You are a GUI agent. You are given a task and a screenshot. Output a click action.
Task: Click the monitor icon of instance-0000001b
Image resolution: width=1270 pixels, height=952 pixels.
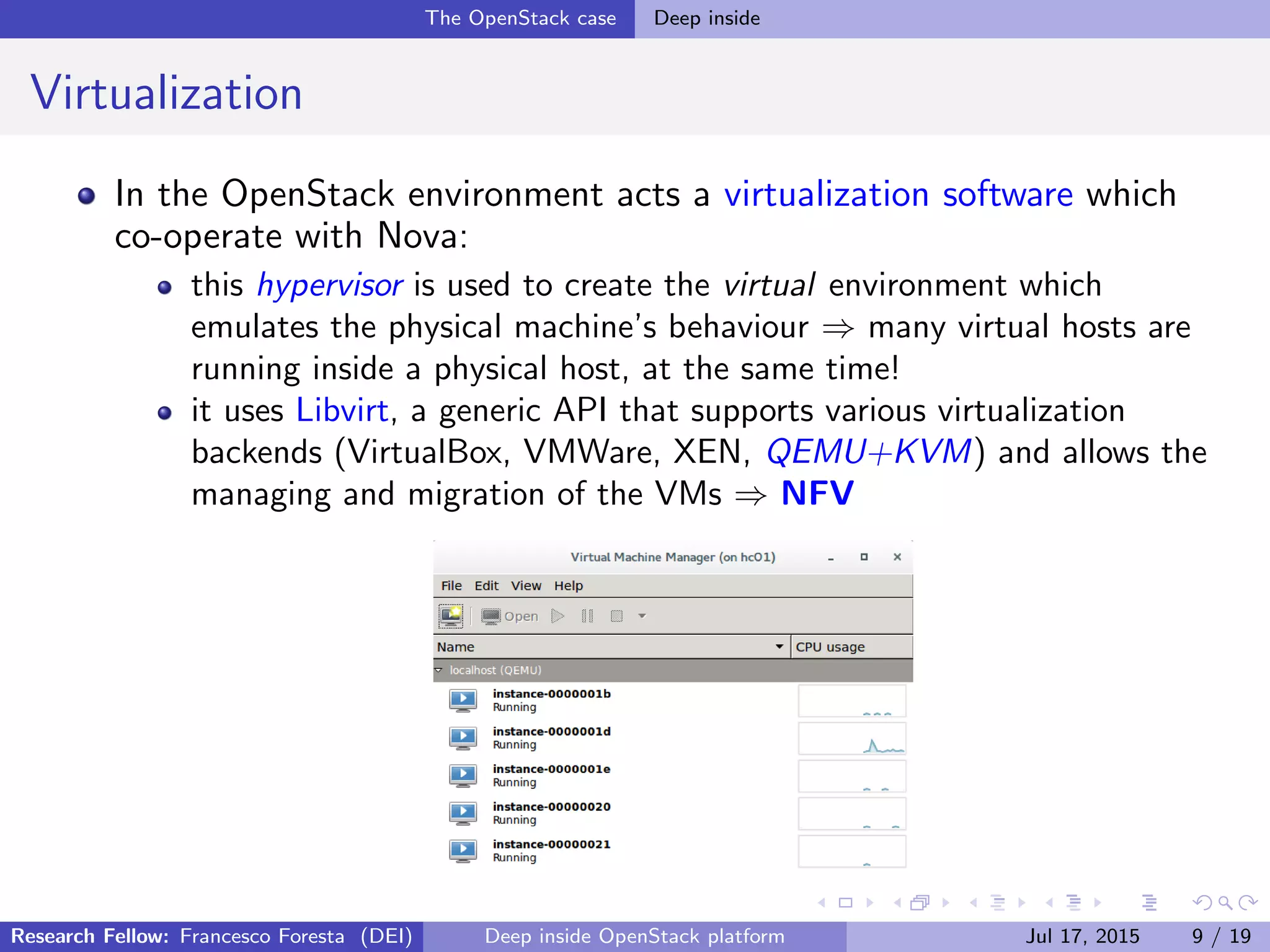[463, 700]
